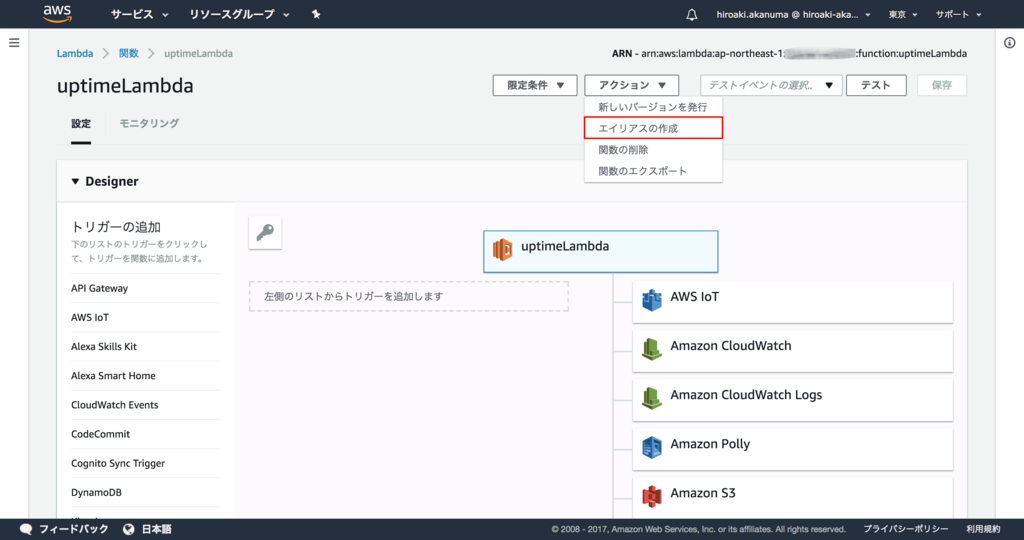Open the hamburger side menu
The image size is (1024, 540).
click(x=14, y=43)
